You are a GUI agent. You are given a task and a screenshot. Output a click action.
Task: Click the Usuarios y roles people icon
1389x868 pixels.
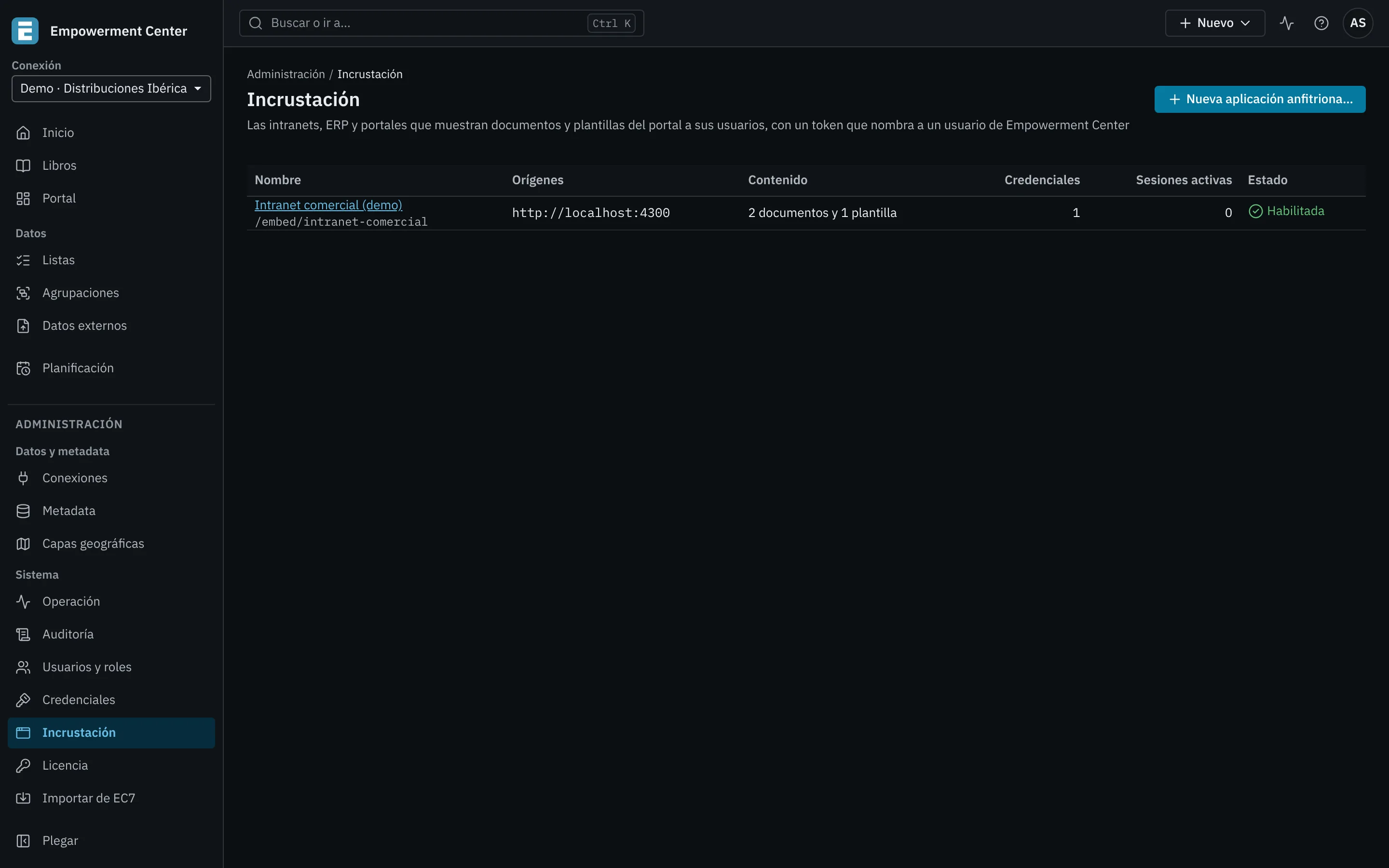tap(23, 666)
